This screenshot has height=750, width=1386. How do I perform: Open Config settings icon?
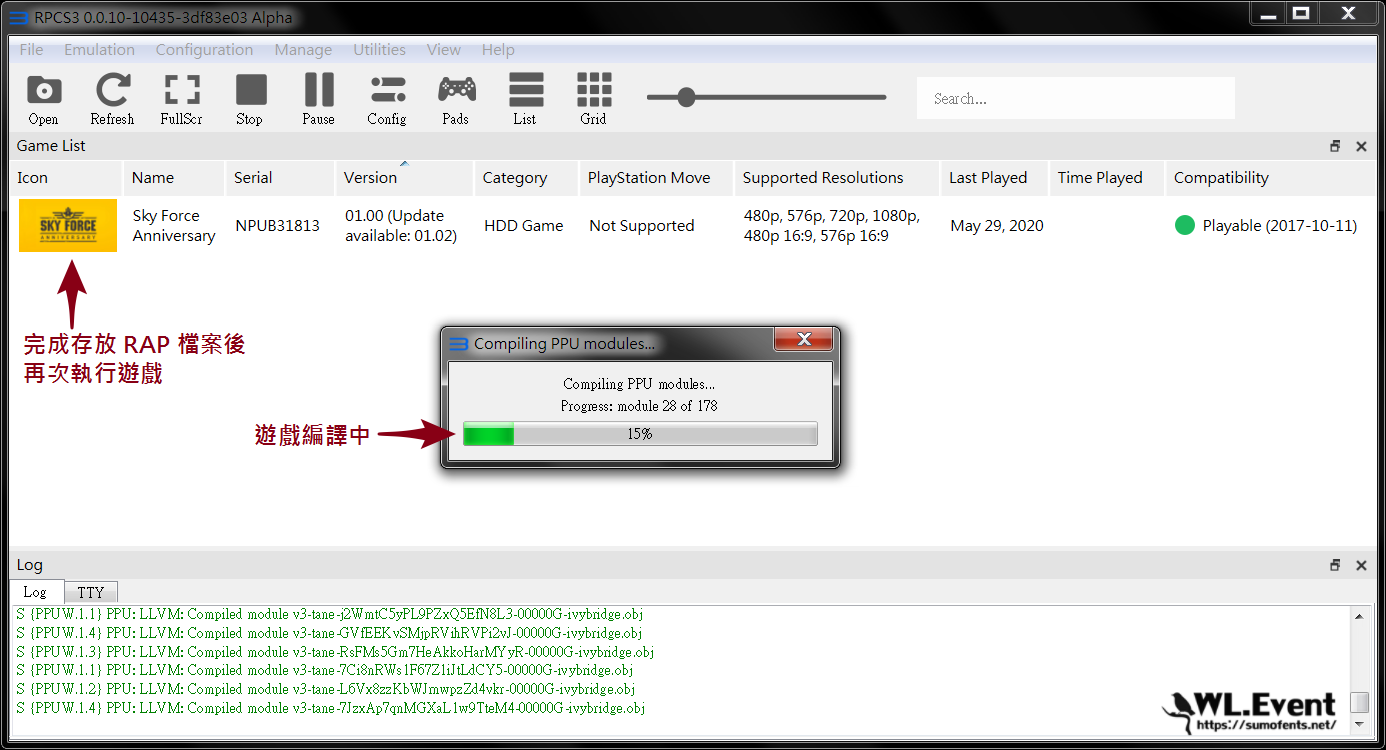[387, 99]
